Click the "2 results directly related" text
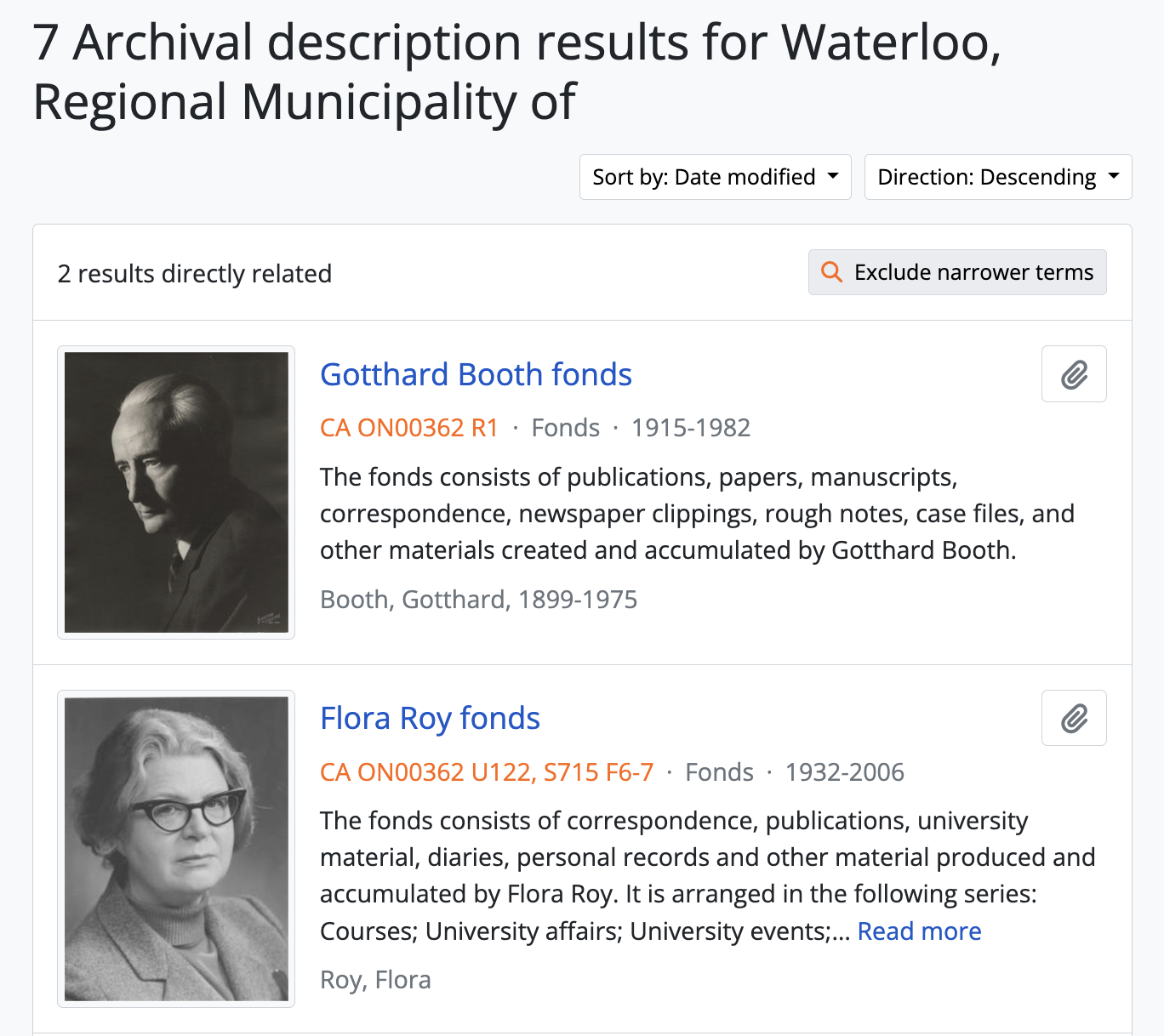Screen dimensions: 1164x1036 tap(195, 274)
